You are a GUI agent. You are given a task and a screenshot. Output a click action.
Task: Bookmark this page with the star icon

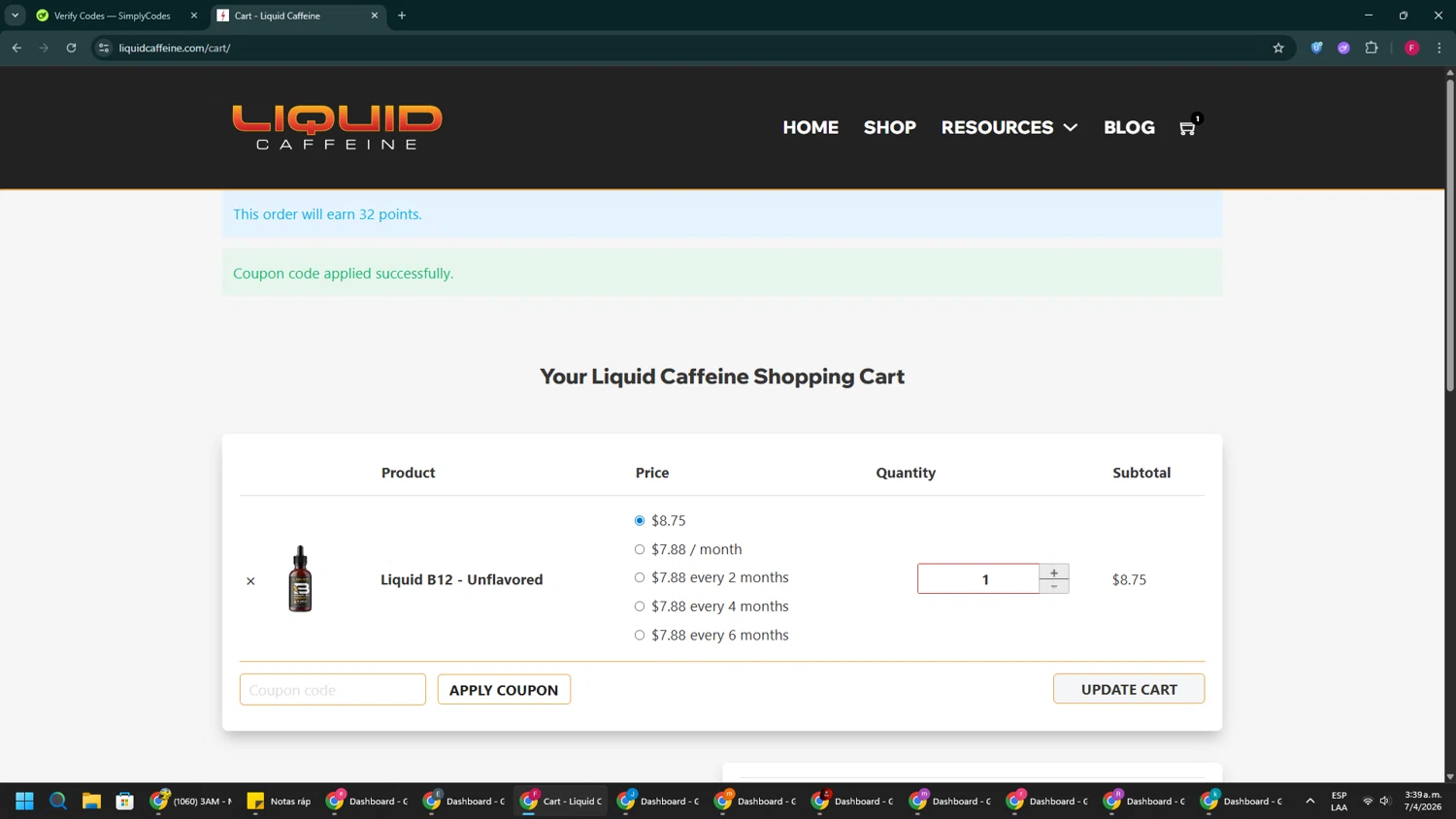(x=1278, y=48)
